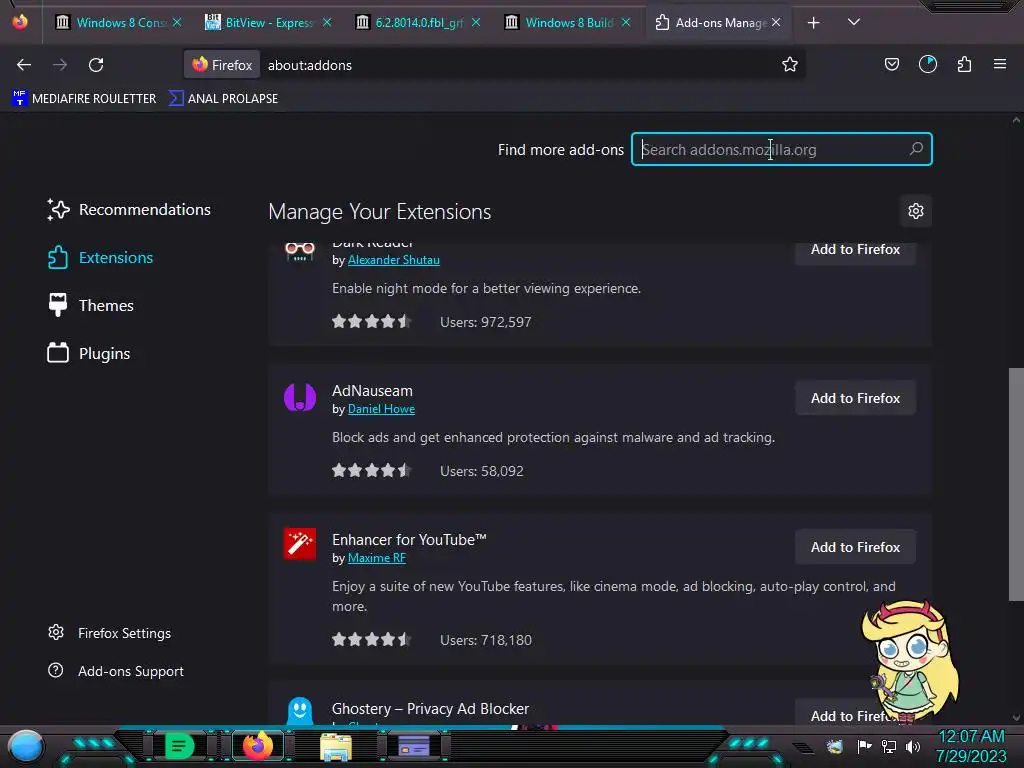1024x768 pixels.
Task: Open the purple window taskbar app
Action: pyautogui.click(x=413, y=746)
